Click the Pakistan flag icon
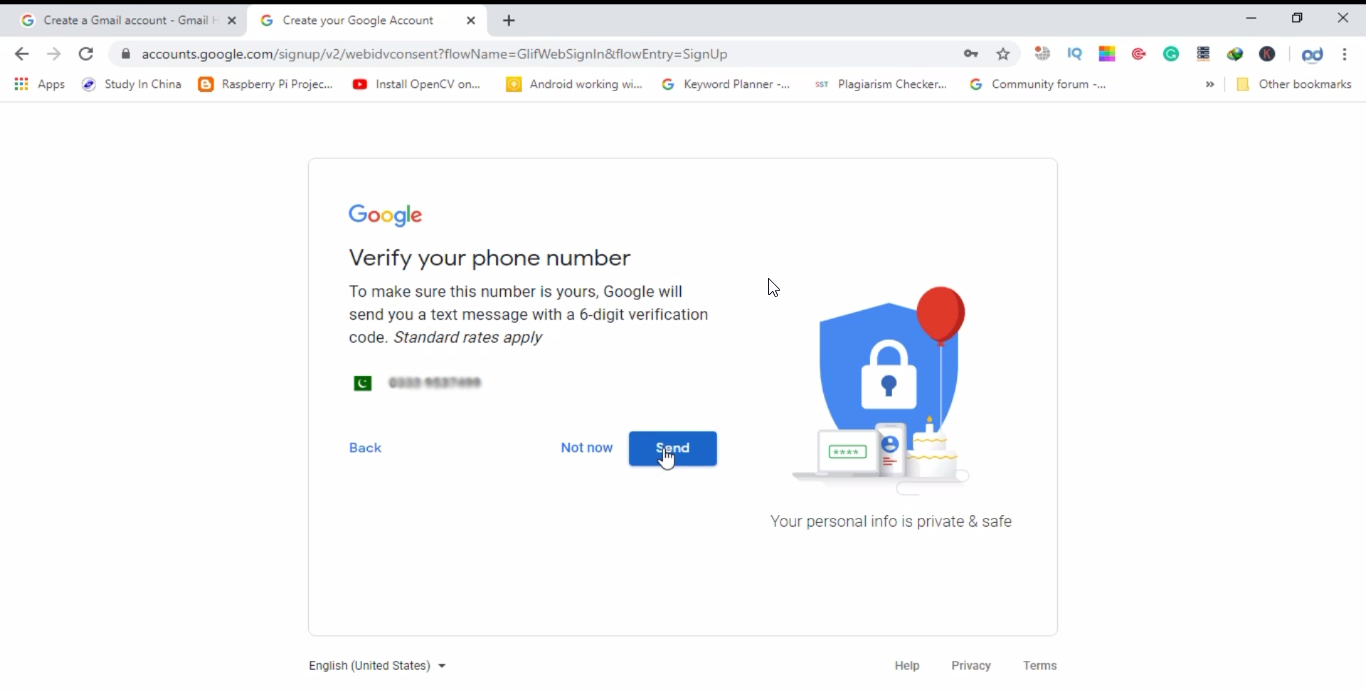This screenshot has height=692, width=1366. pos(363,383)
